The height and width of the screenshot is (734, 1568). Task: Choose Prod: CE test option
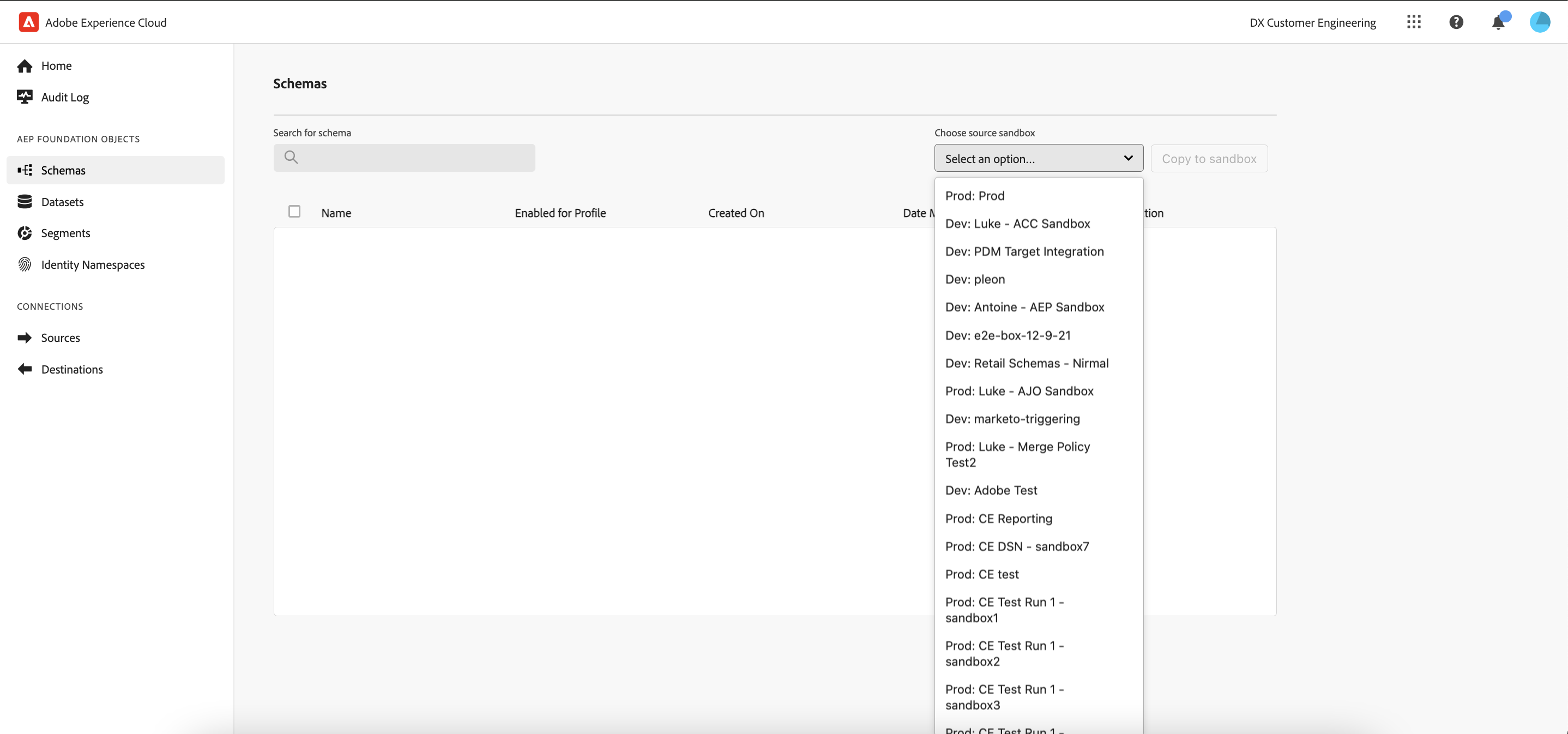pos(1039,575)
